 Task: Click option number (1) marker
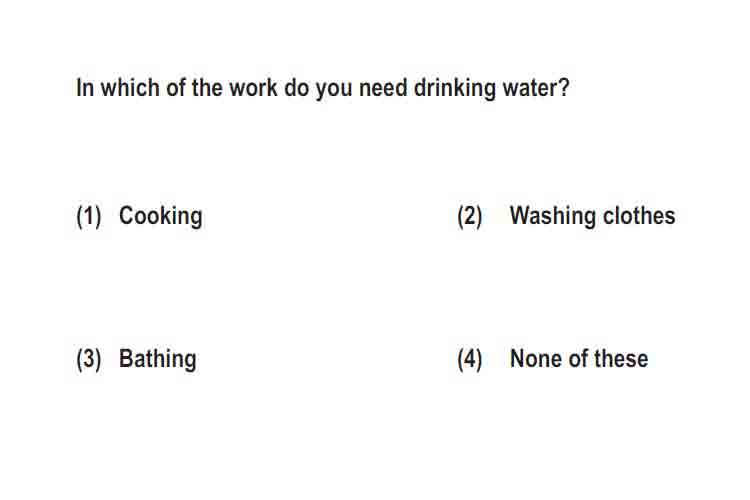[x=89, y=216]
